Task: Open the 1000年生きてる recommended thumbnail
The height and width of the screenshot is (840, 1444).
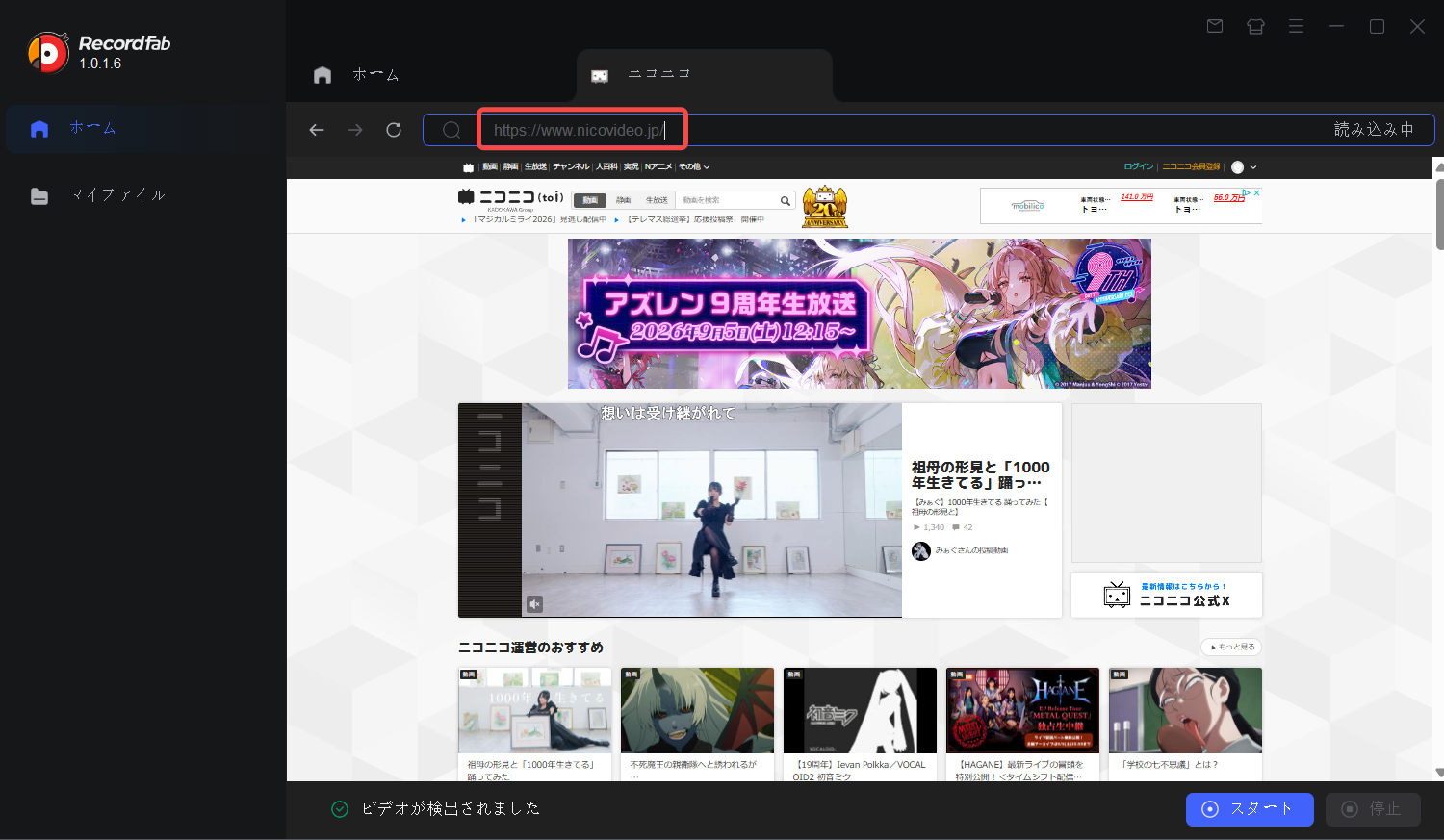Action: point(534,710)
